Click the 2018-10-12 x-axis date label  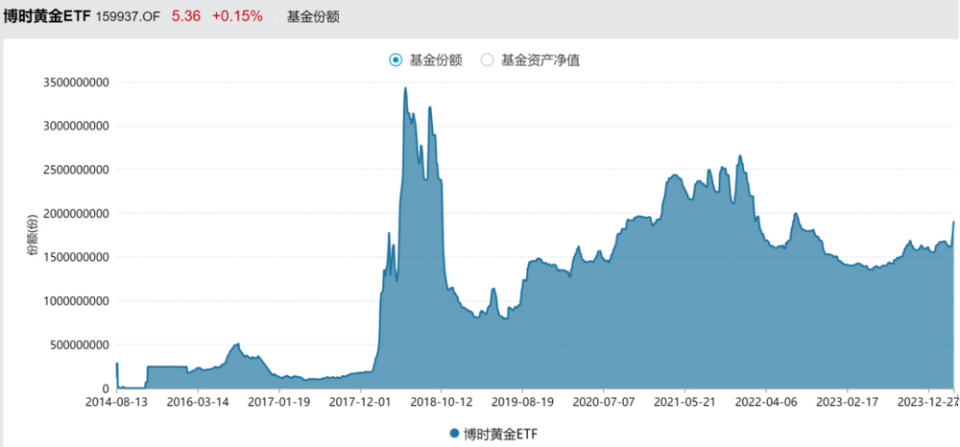(x=441, y=404)
